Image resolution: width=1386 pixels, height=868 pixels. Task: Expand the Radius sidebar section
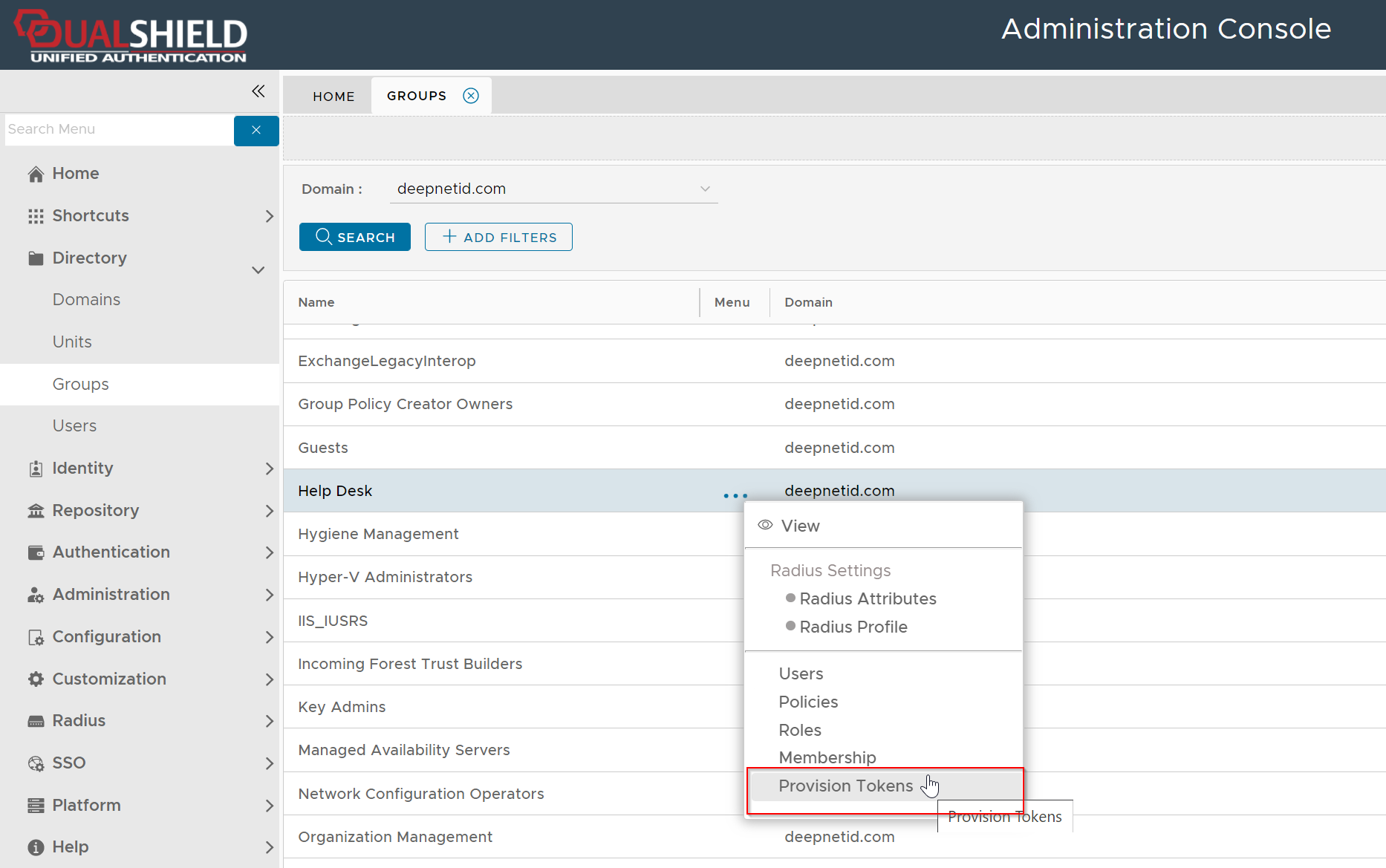269,721
